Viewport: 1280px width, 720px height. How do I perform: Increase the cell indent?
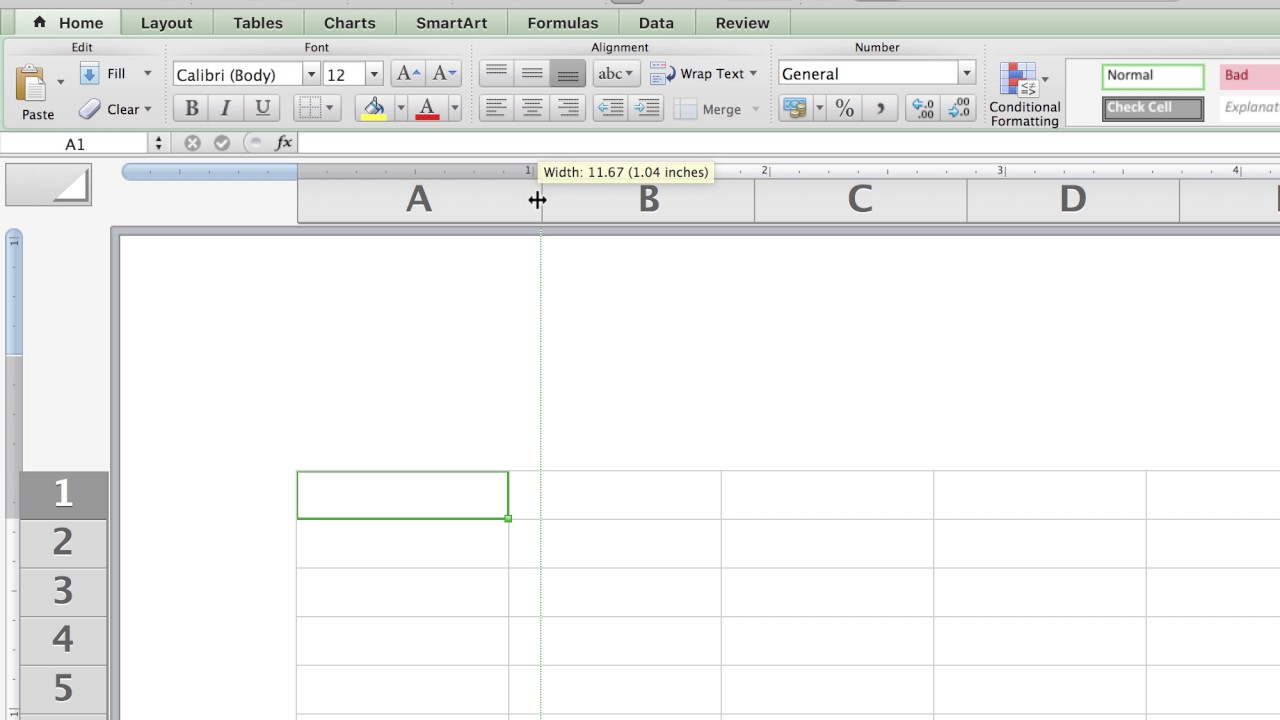[646, 109]
